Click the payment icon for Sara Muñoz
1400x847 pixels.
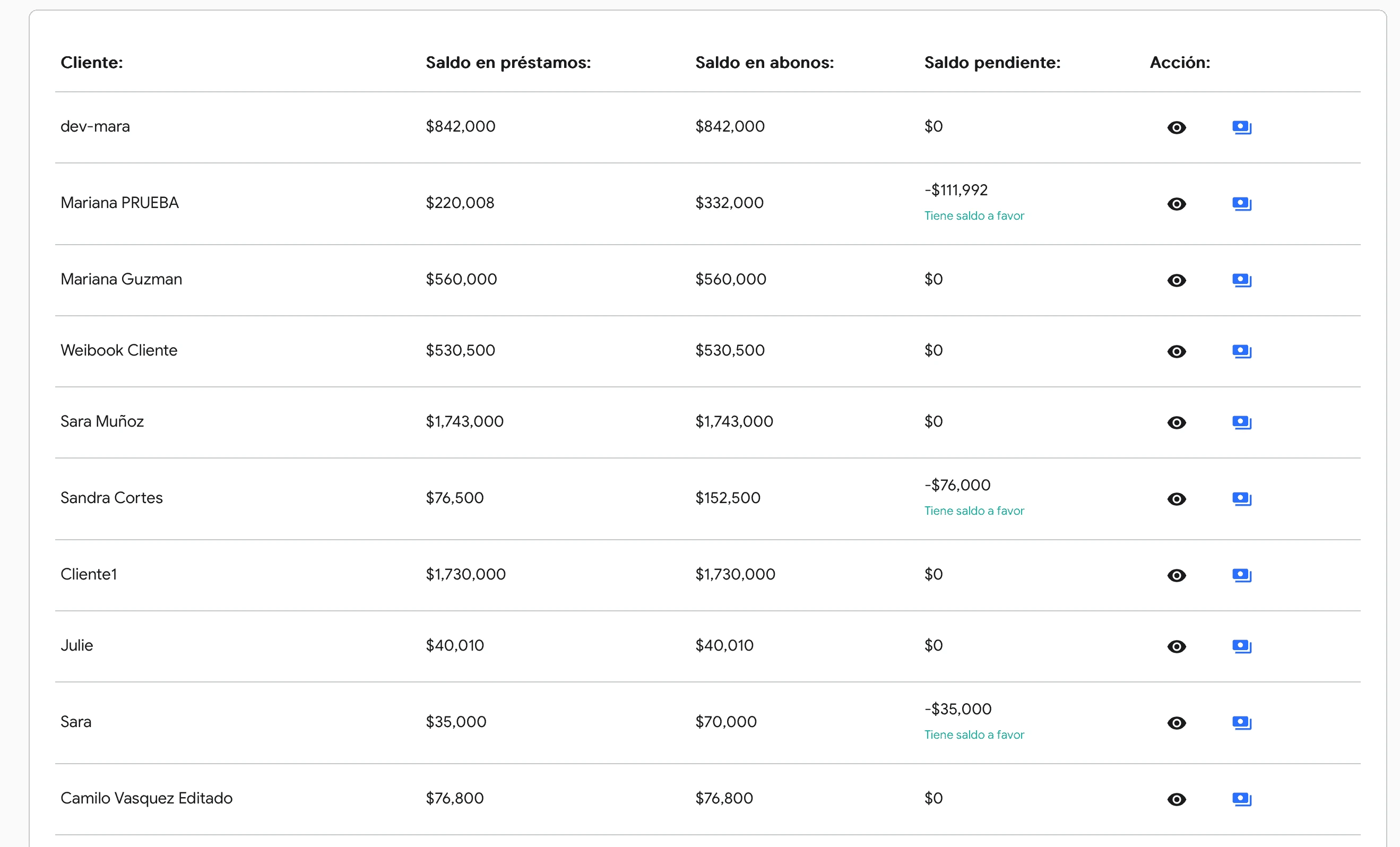point(1241,422)
